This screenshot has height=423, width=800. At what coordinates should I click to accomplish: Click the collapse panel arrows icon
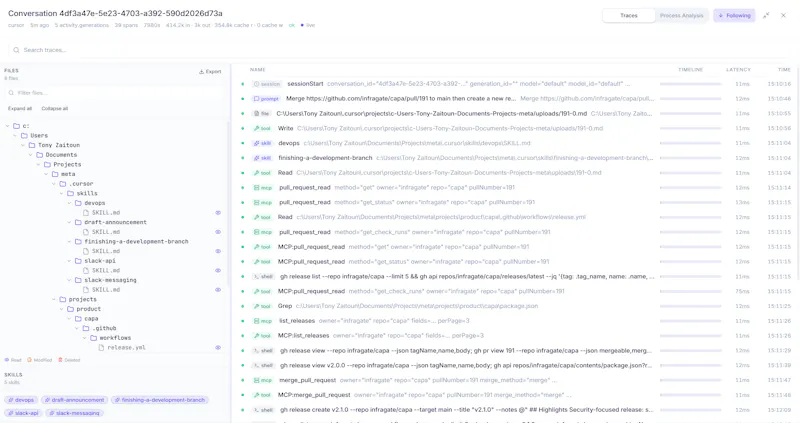(x=766, y=16)
